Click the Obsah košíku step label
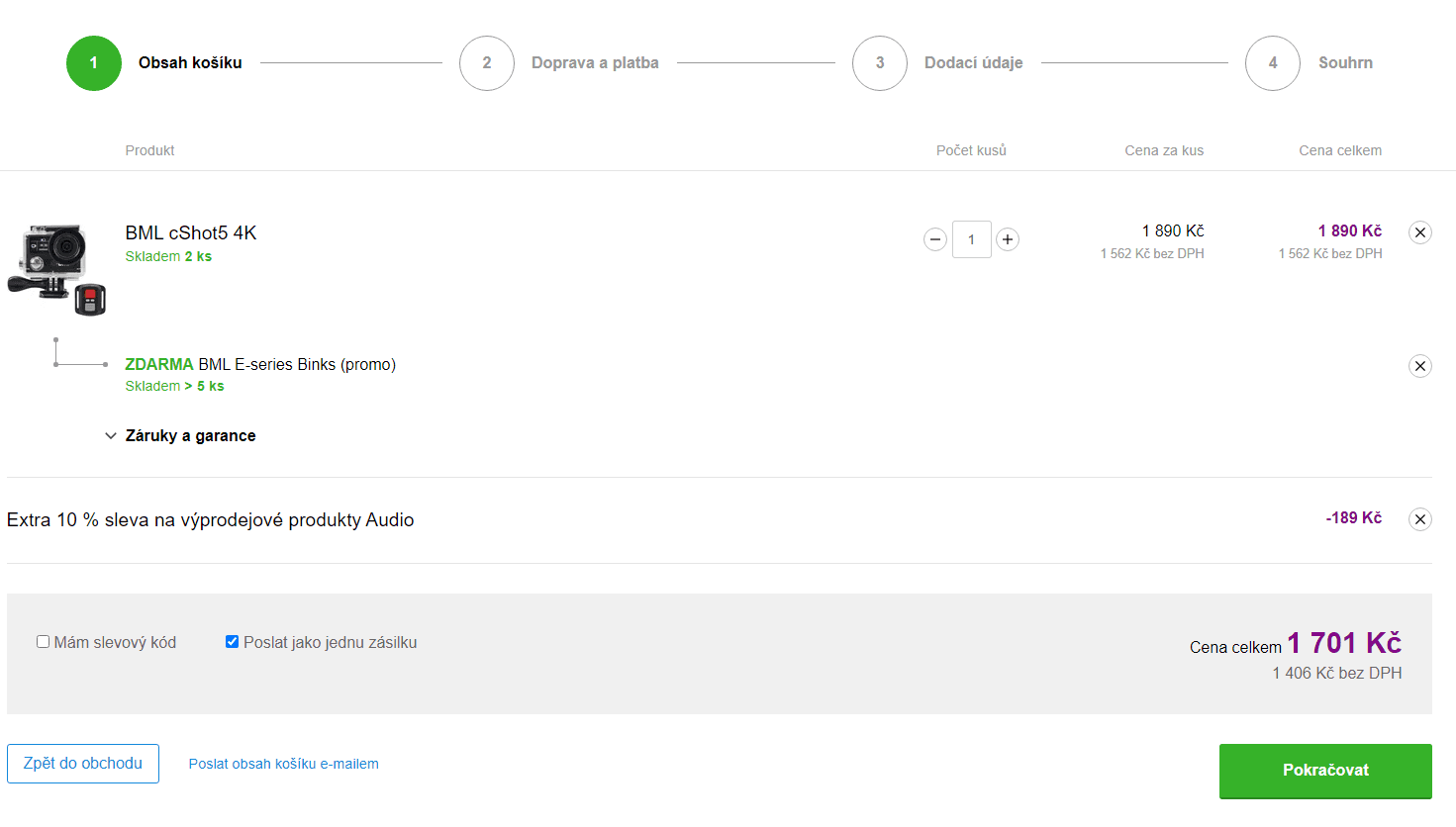Image resolution: width=1456 pixels, height=827 pixels. [x=190, y=62]
